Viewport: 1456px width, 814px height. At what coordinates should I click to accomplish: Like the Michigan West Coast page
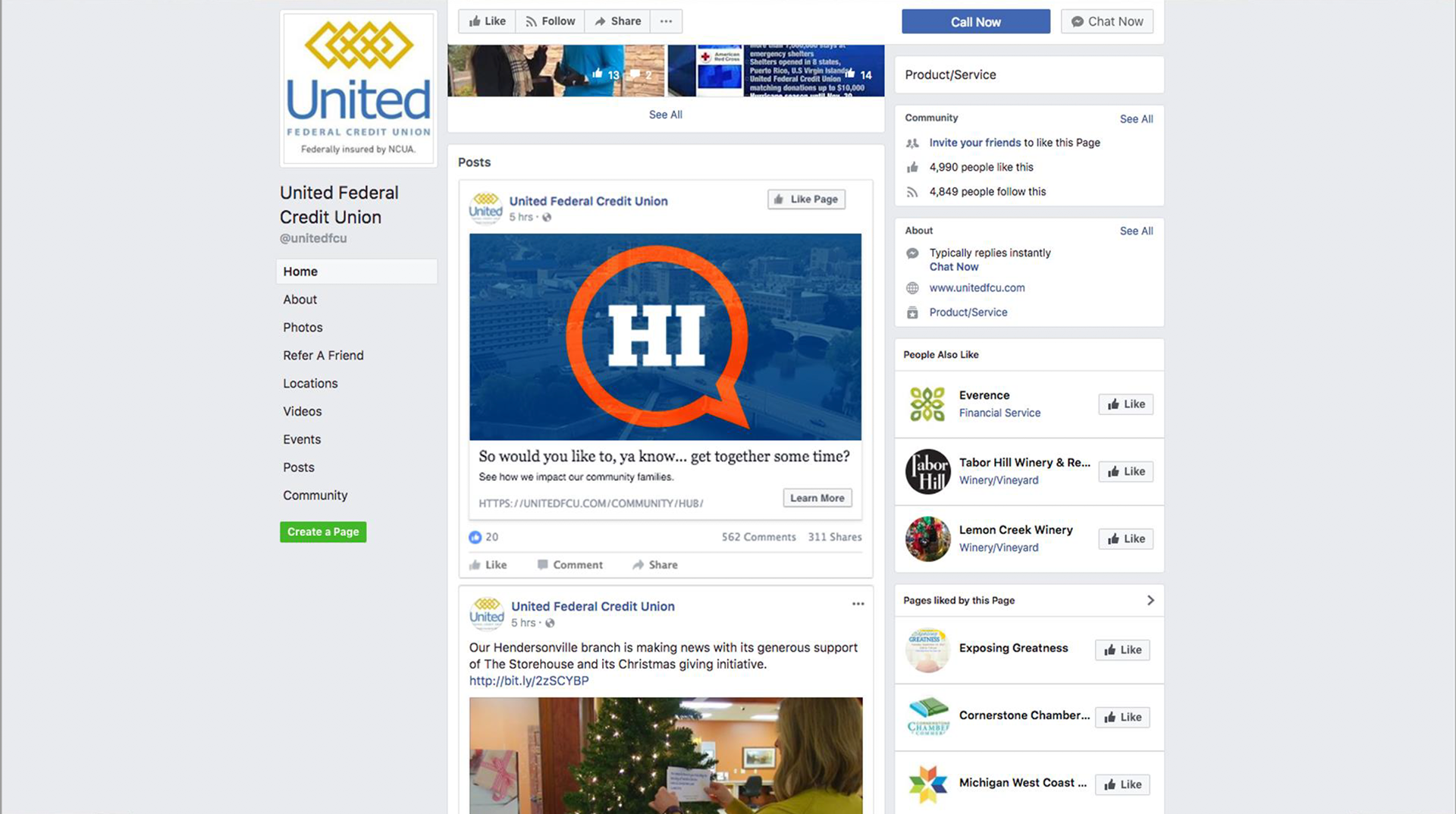pos(1122,784)
